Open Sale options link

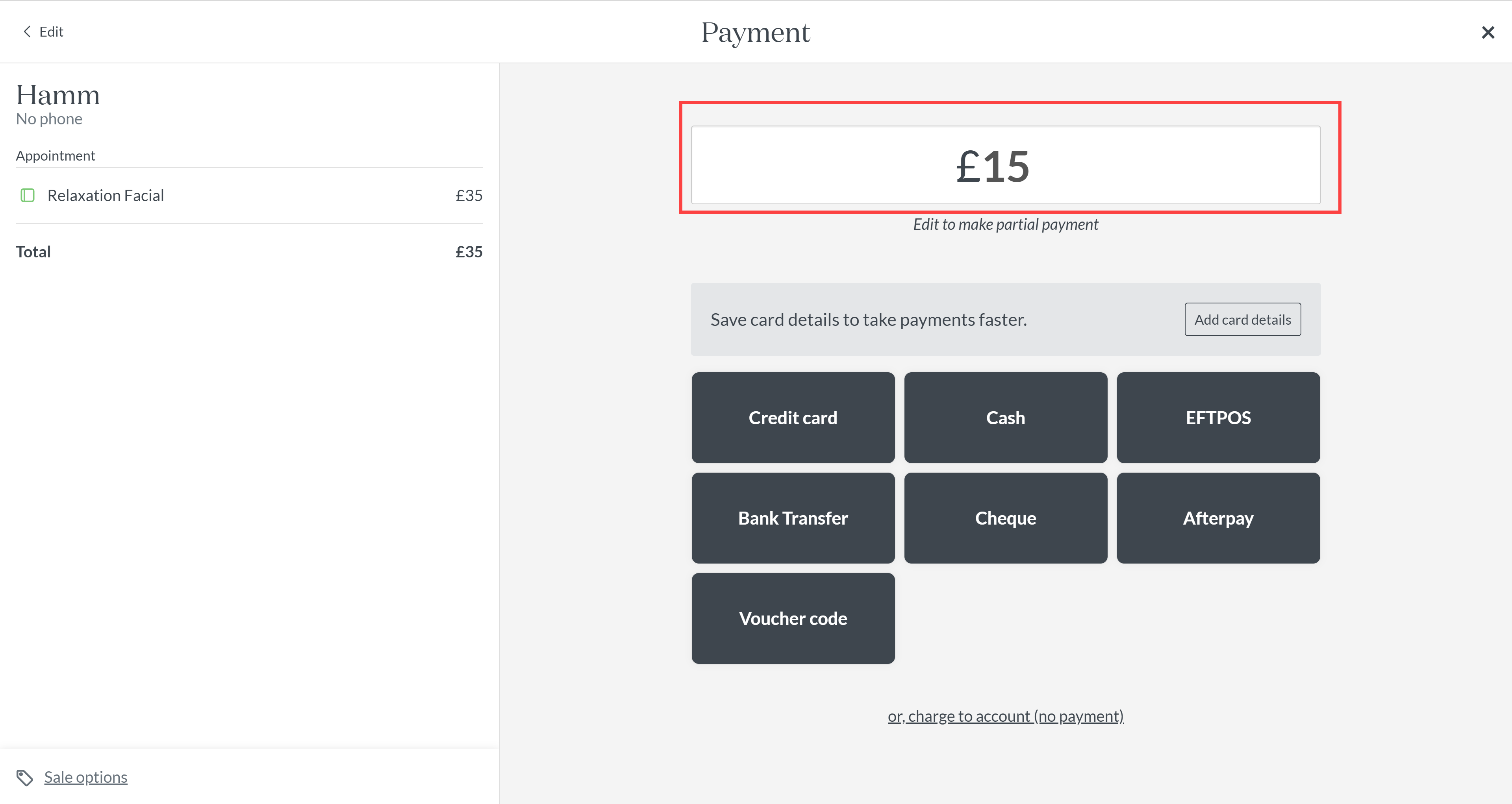86,777
